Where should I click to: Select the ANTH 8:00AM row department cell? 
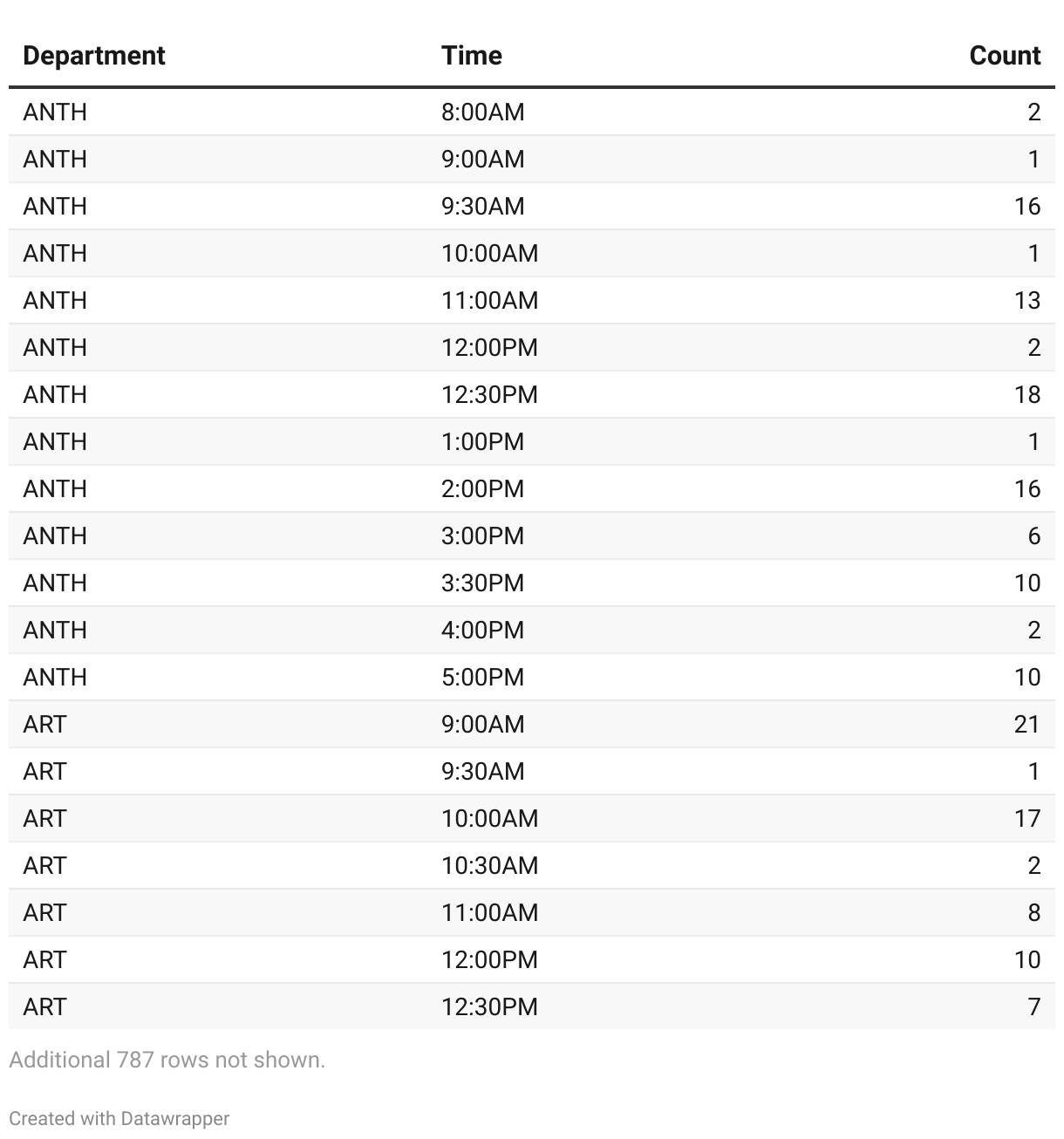pyautogui.click(x=55, y=113)
